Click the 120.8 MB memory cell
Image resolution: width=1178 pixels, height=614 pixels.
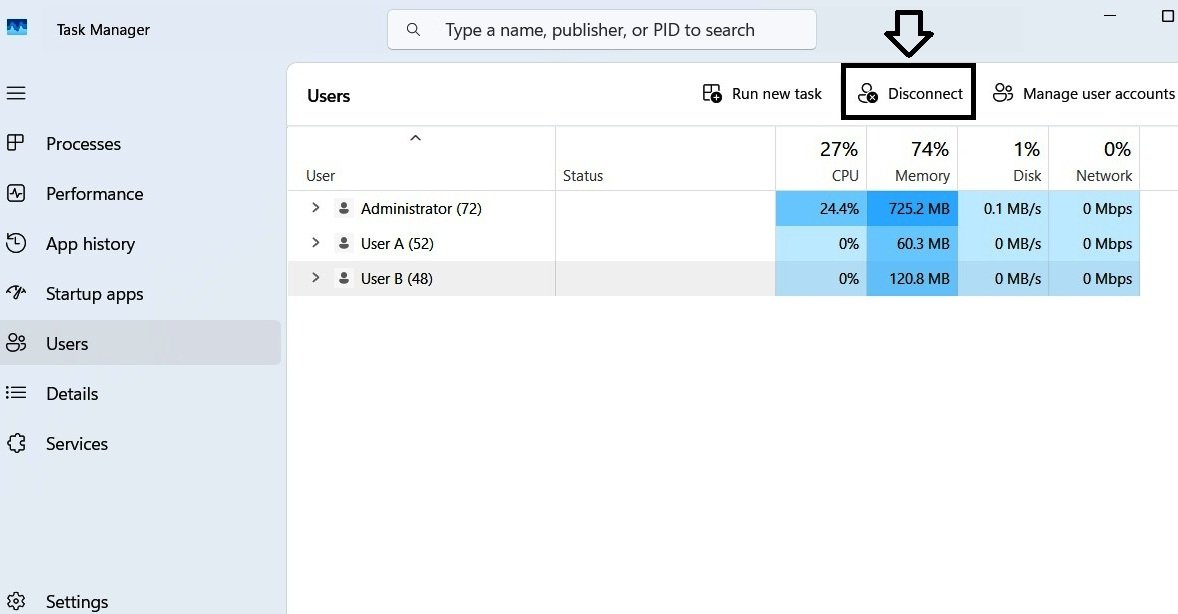(x=912, y=278)
